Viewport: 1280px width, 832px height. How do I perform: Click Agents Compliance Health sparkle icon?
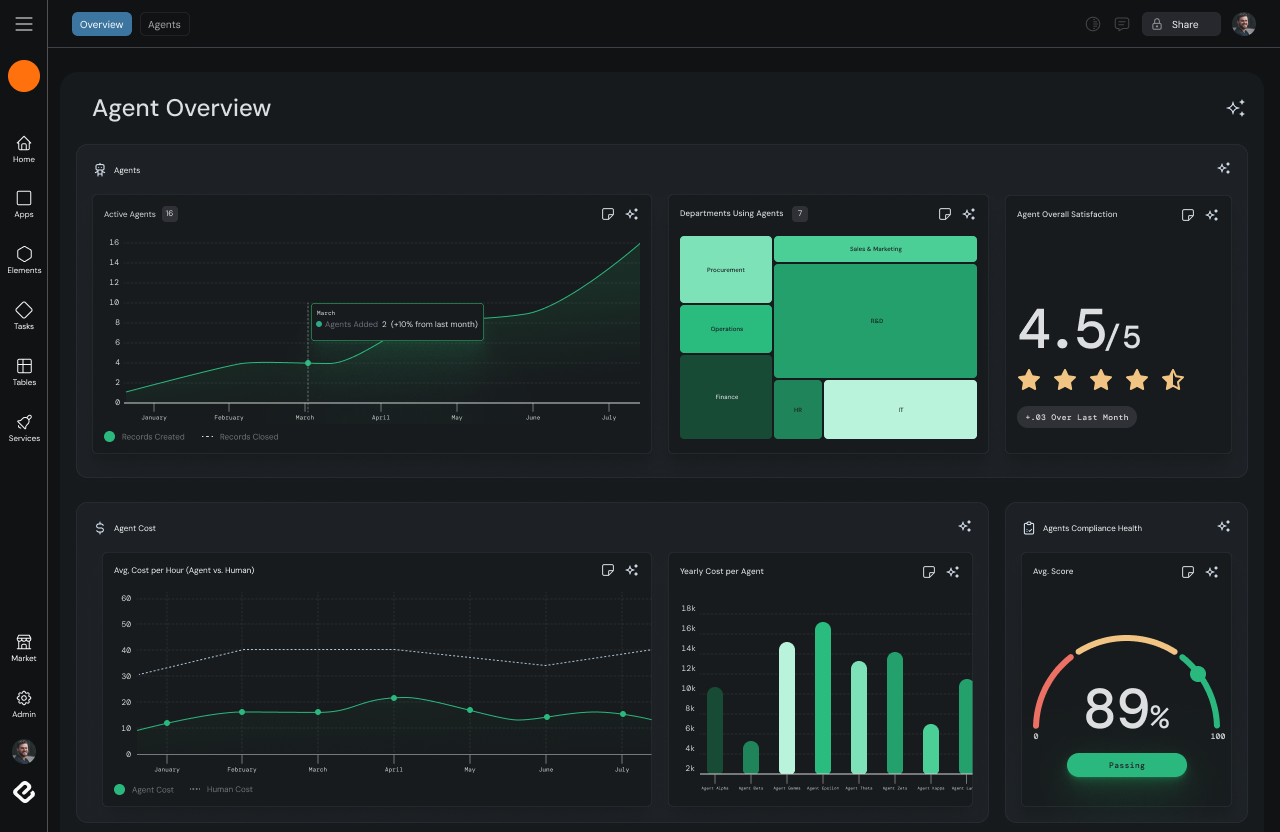(x=1224, y=526)
